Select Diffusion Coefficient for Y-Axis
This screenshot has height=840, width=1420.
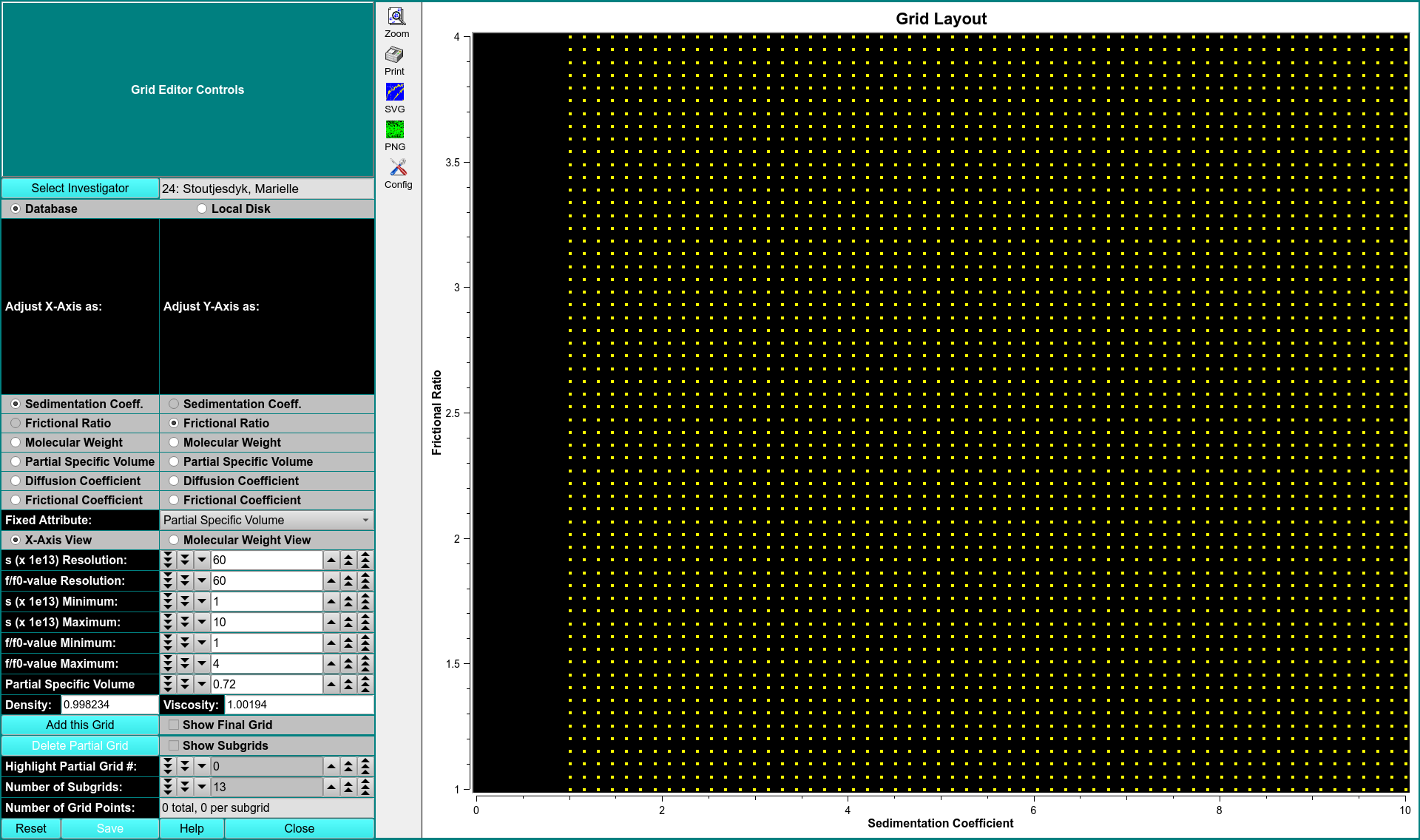coord(174,481)
